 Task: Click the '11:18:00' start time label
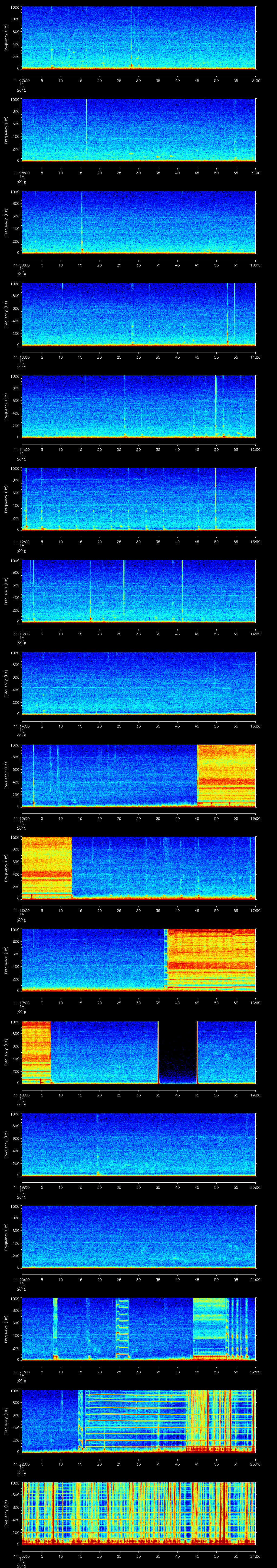tap(21, 1095)
